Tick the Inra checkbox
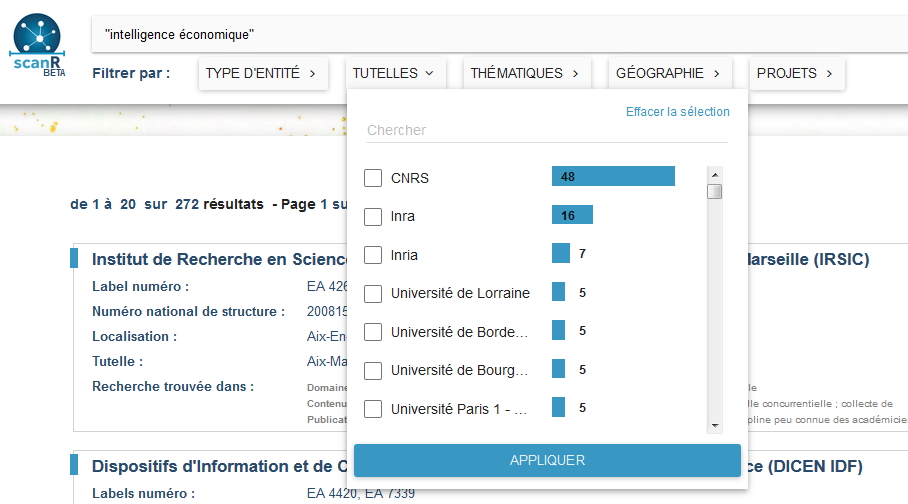 (373, 217)
